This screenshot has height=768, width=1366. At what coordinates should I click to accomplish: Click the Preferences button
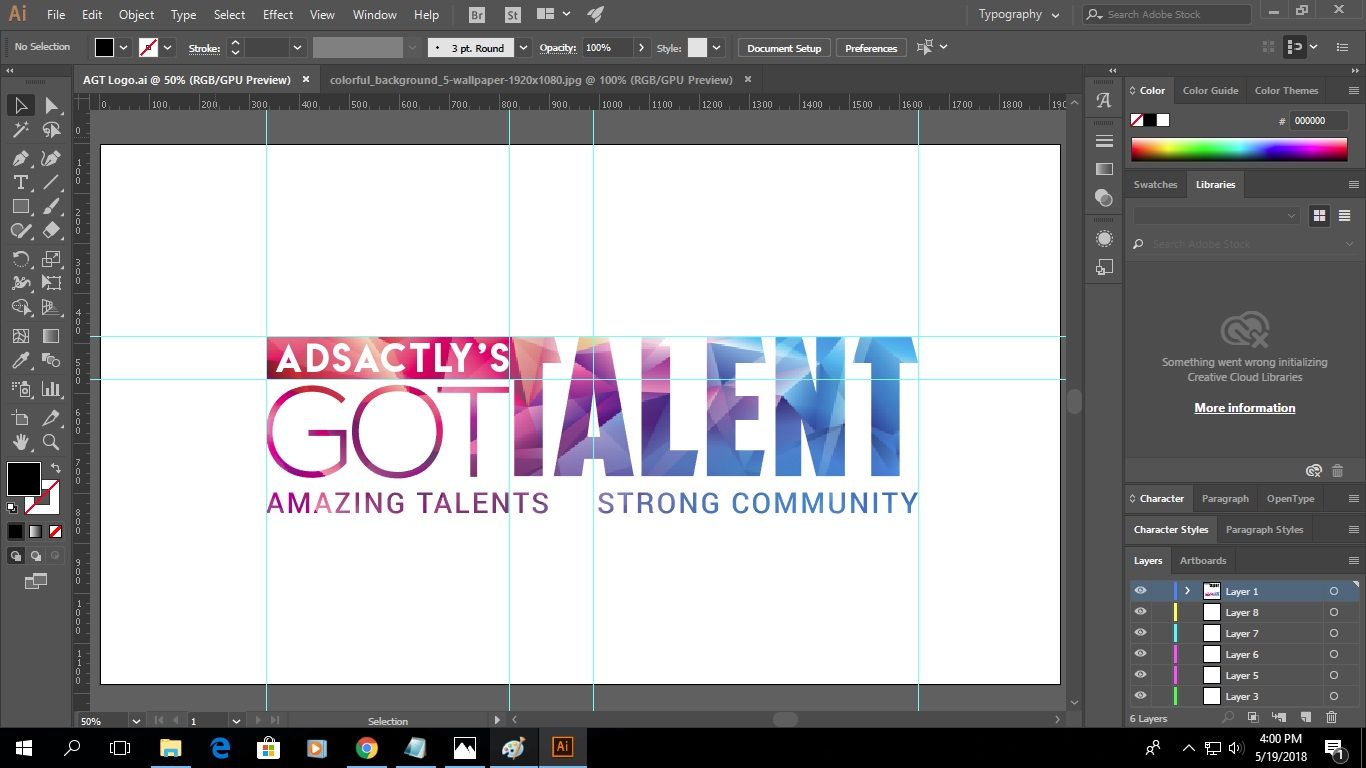coord(871,47)
